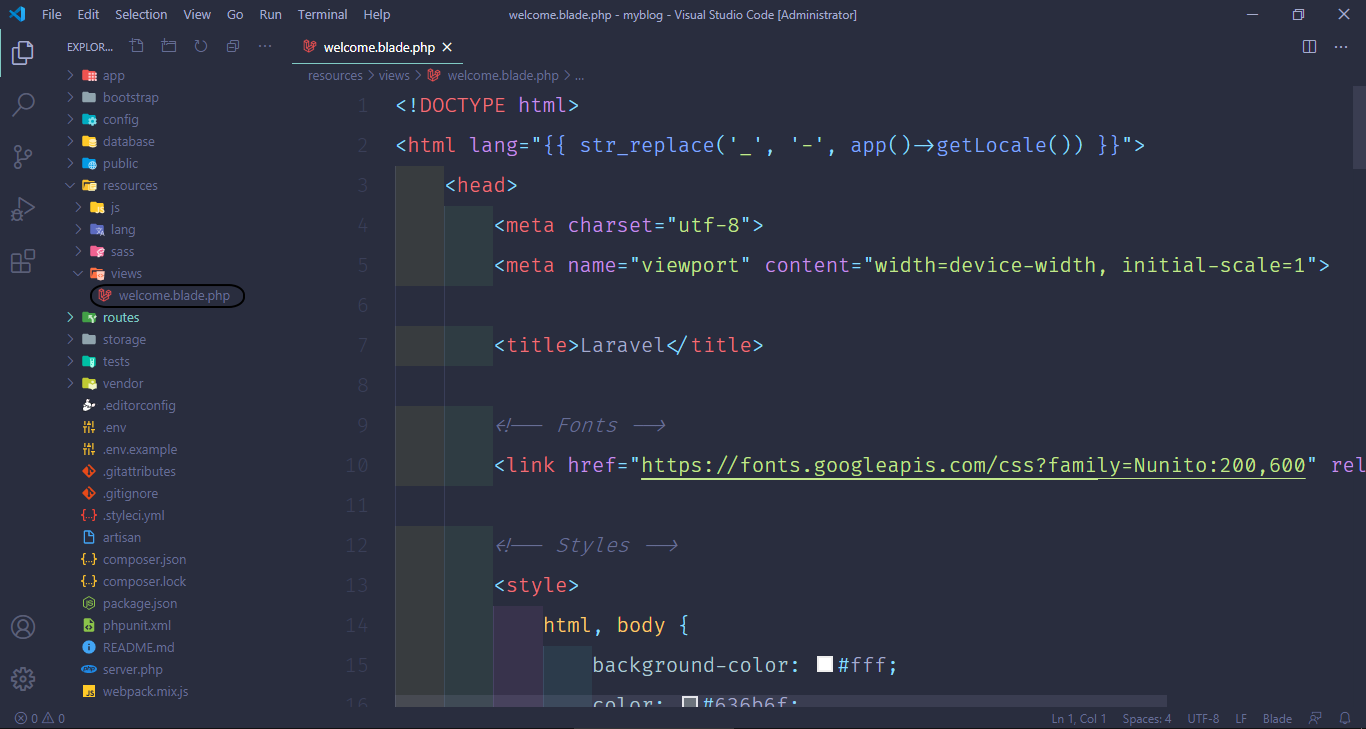Open the README.md file

[138, 647]
